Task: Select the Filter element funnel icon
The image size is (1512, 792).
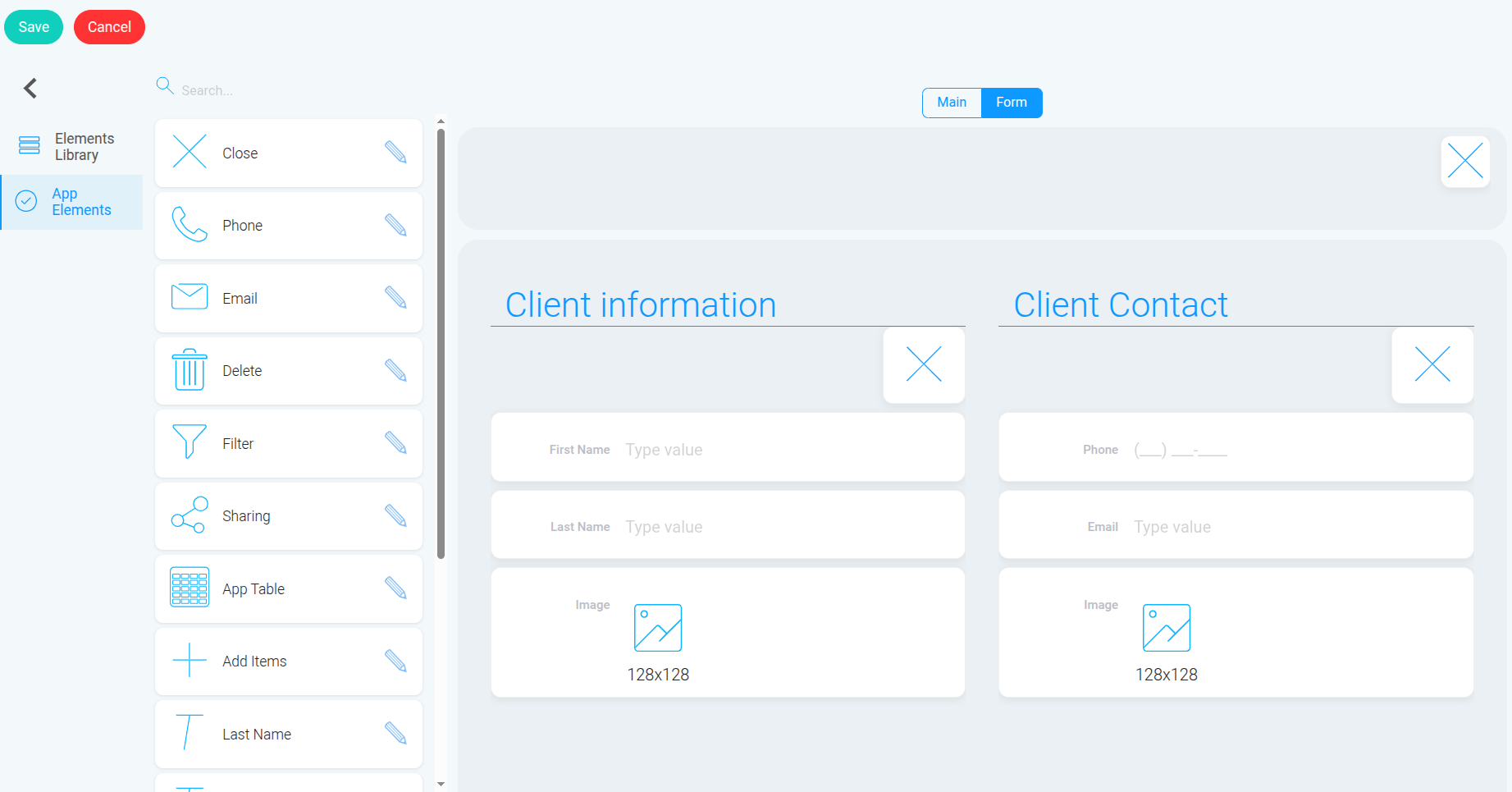Action: pyautogui.click(x=190, y=442)
